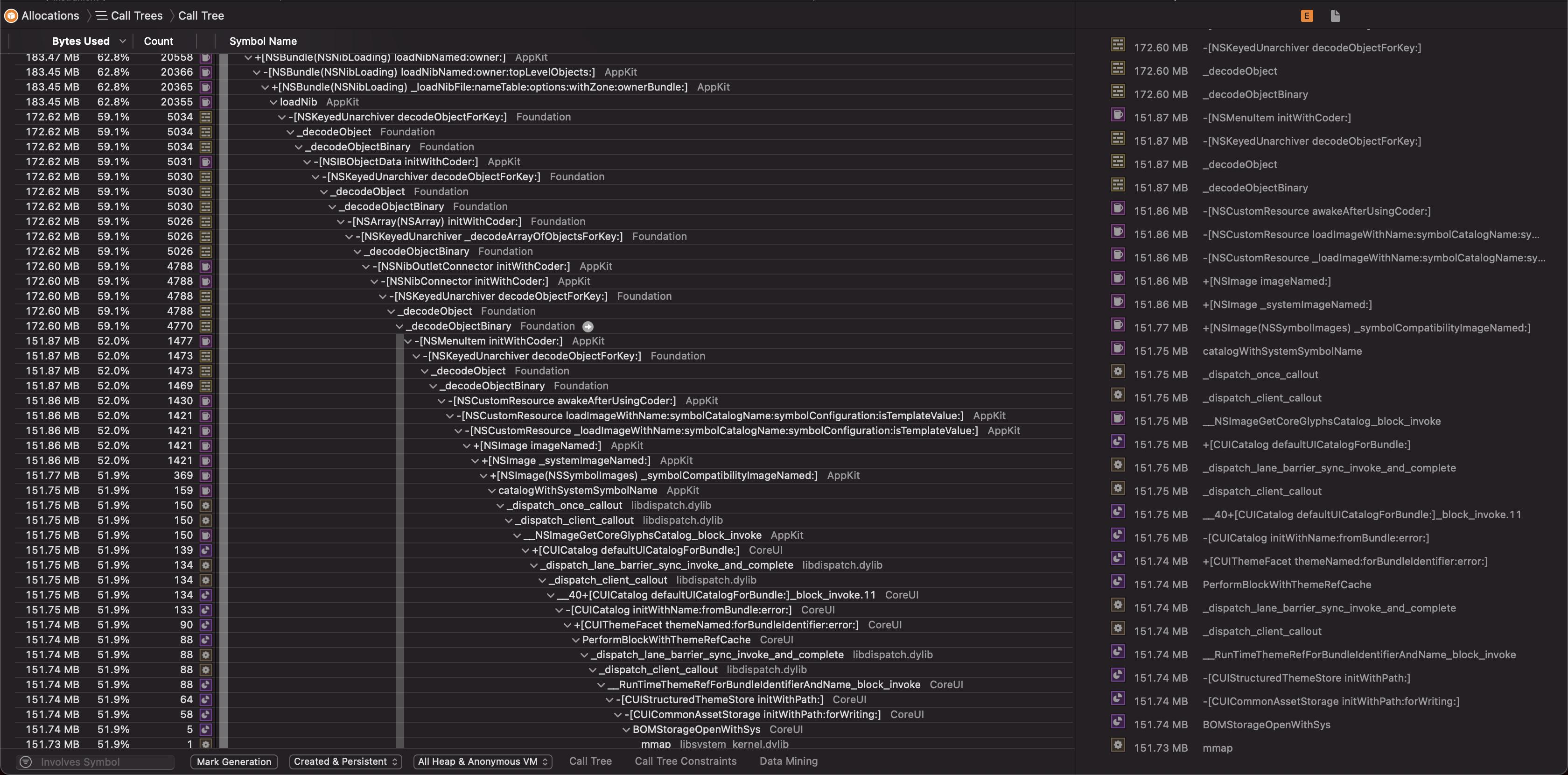1568x775 pixels.
Task: Collapse the loadNib AppKit tree row
Action: 273,102
